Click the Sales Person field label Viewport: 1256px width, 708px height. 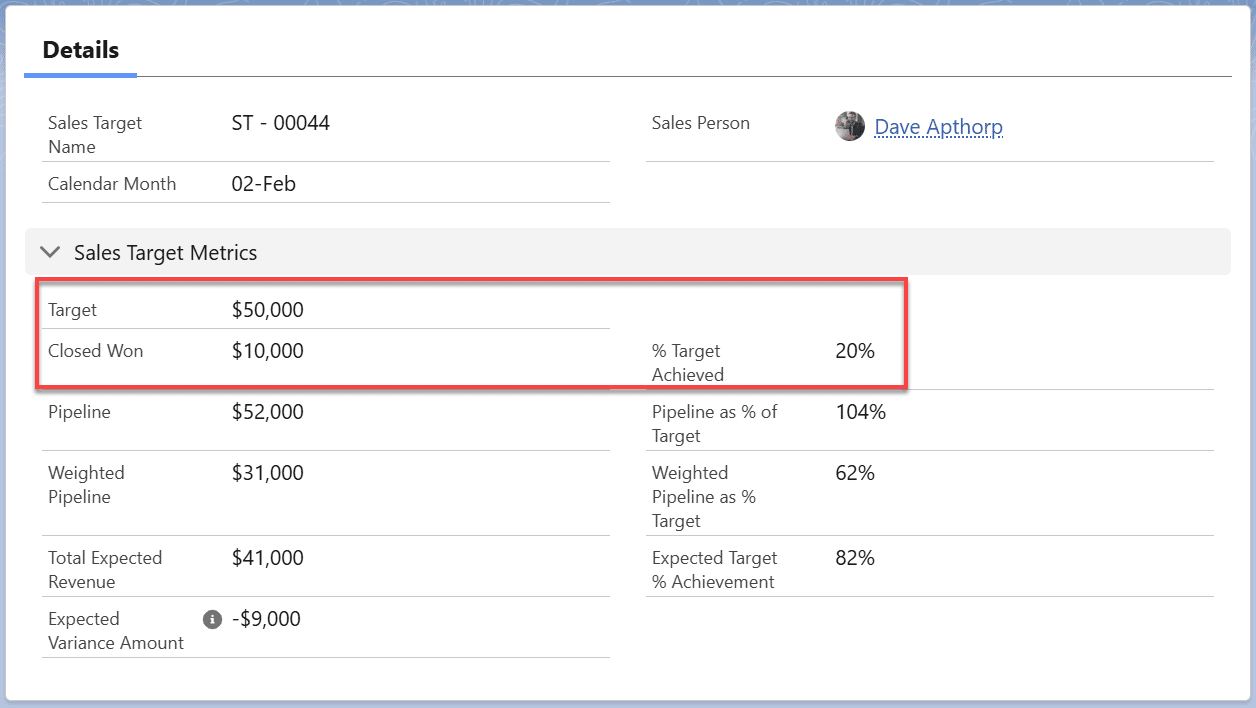pos(700,123)
